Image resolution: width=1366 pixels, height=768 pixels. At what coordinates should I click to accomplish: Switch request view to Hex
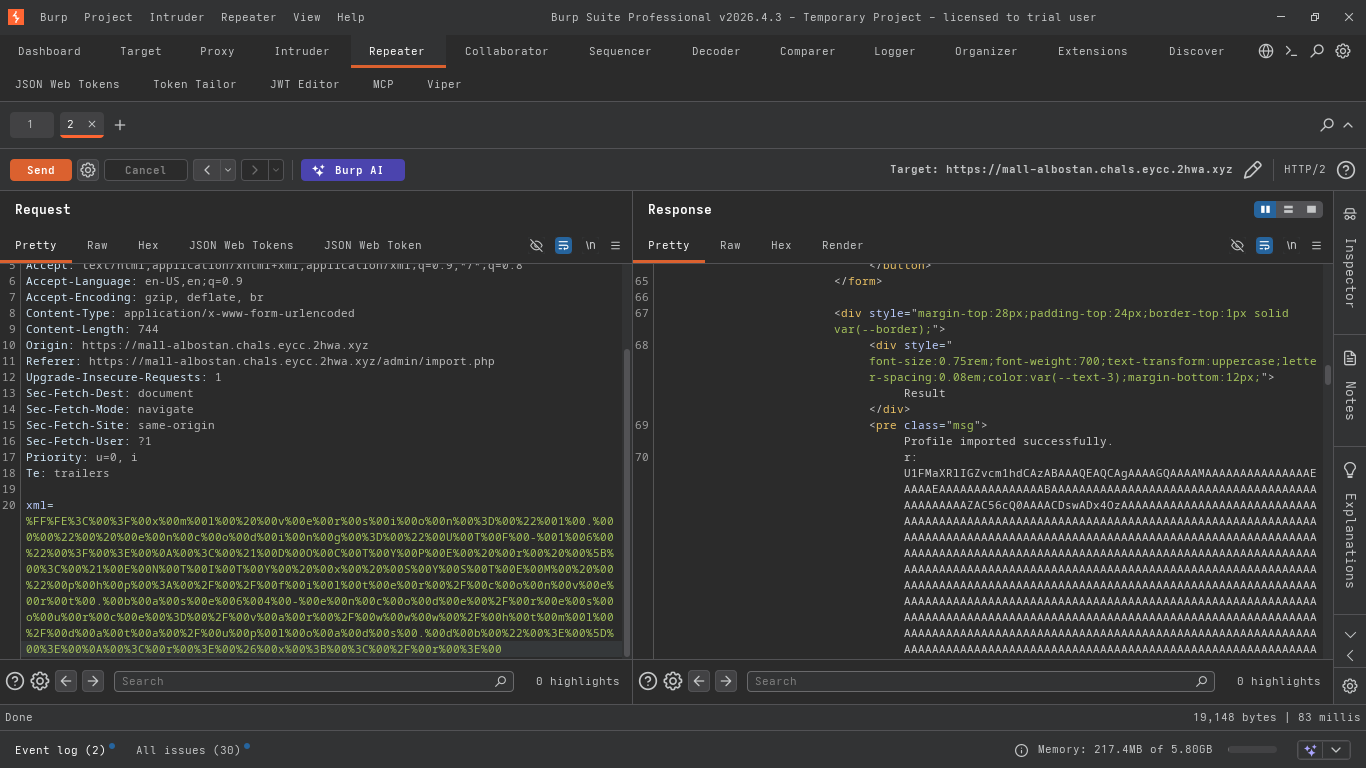click(x=148, y=245)
